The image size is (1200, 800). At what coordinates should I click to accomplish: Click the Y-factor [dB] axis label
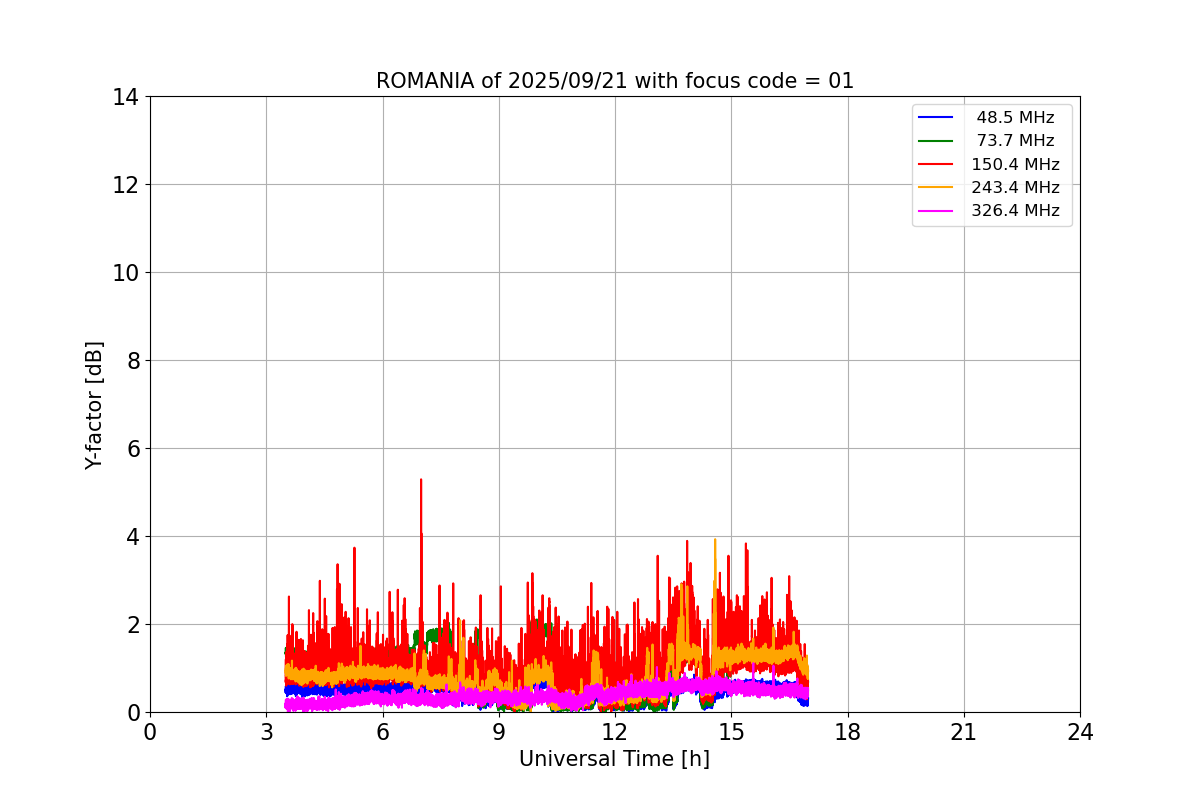click(x=94, y=405)
